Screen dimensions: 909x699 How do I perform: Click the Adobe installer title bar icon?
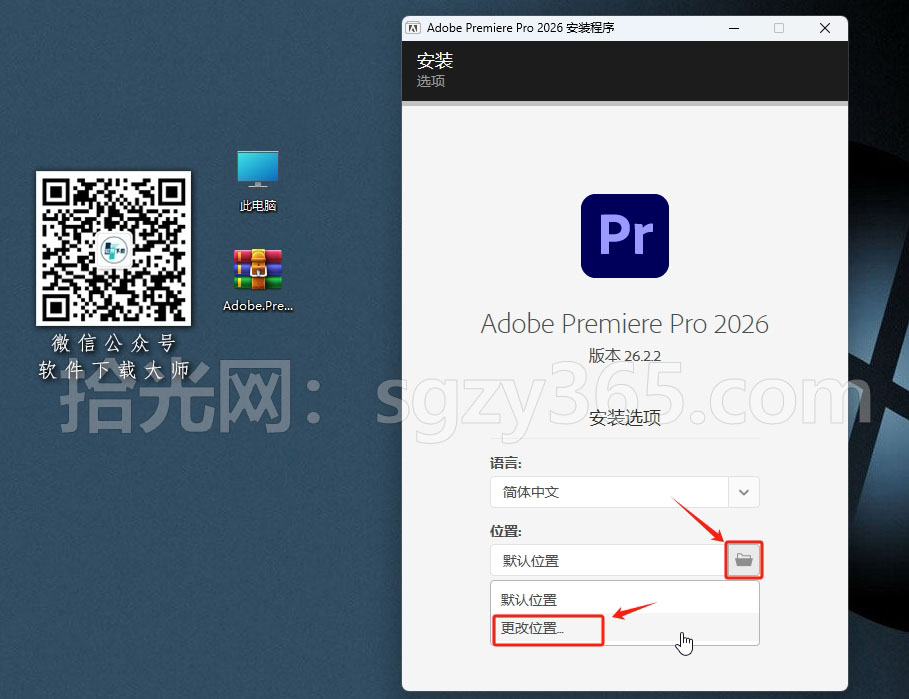click(413, 28)
